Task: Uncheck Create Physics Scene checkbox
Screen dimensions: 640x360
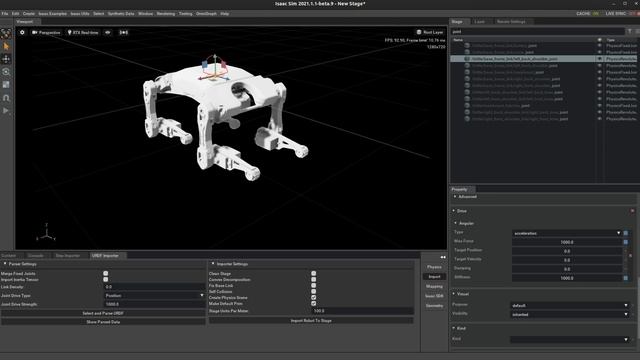Action: click(313, 298)
